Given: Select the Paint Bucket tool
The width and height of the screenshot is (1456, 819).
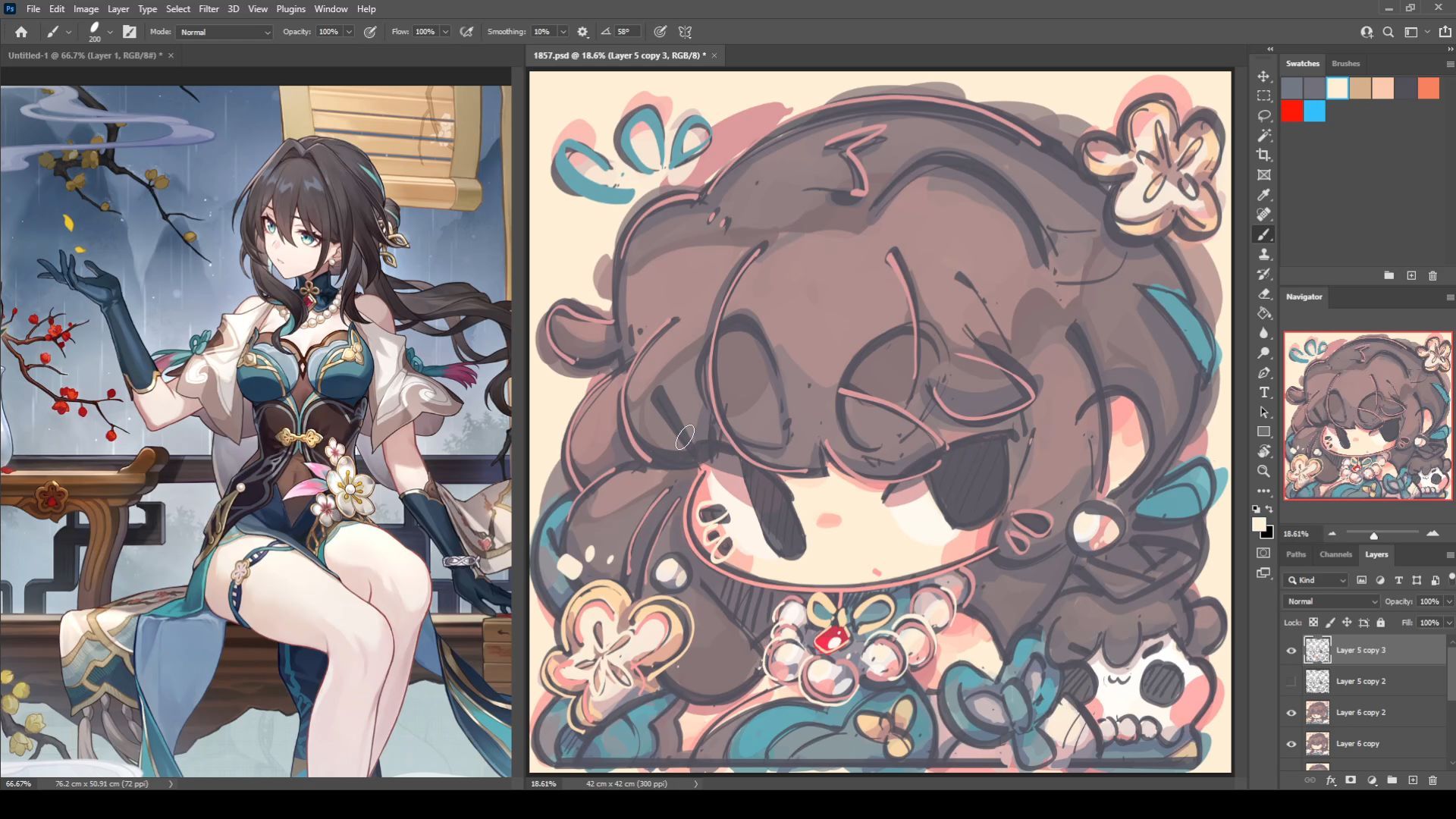Looking at the screenshot, I should tap(1263, 314).
